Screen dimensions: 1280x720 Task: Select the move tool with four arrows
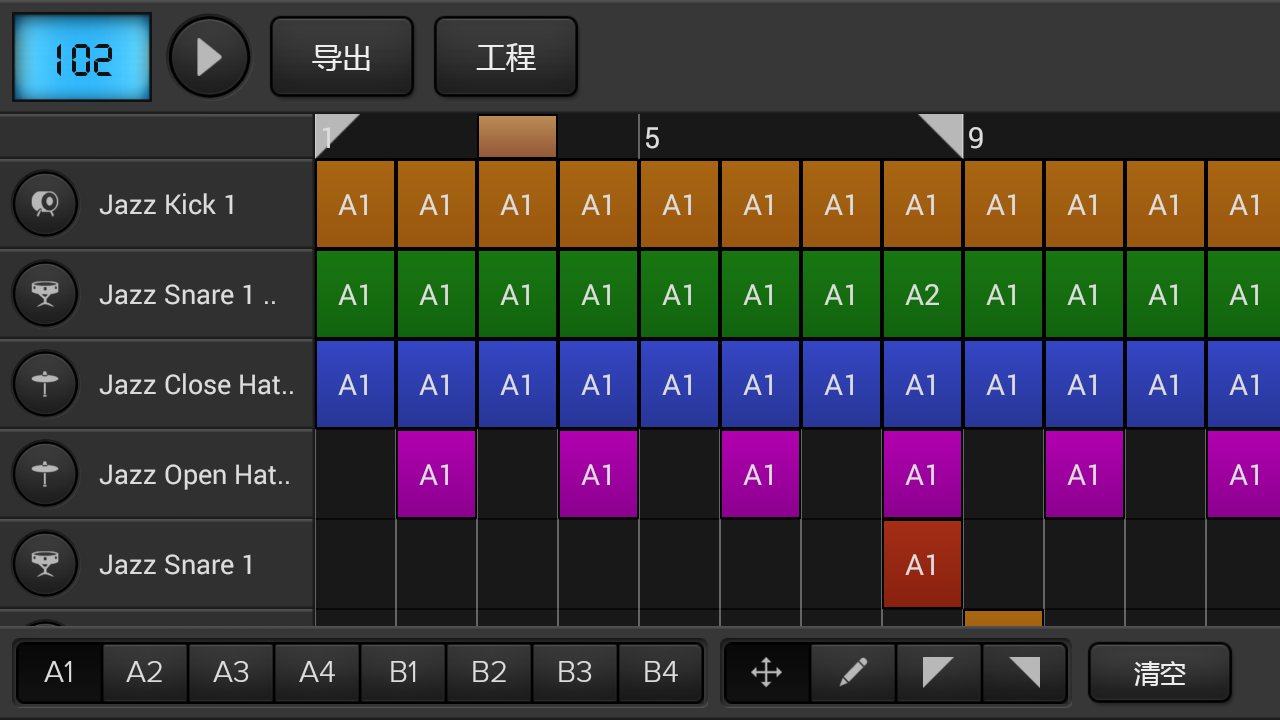(766, 672)
